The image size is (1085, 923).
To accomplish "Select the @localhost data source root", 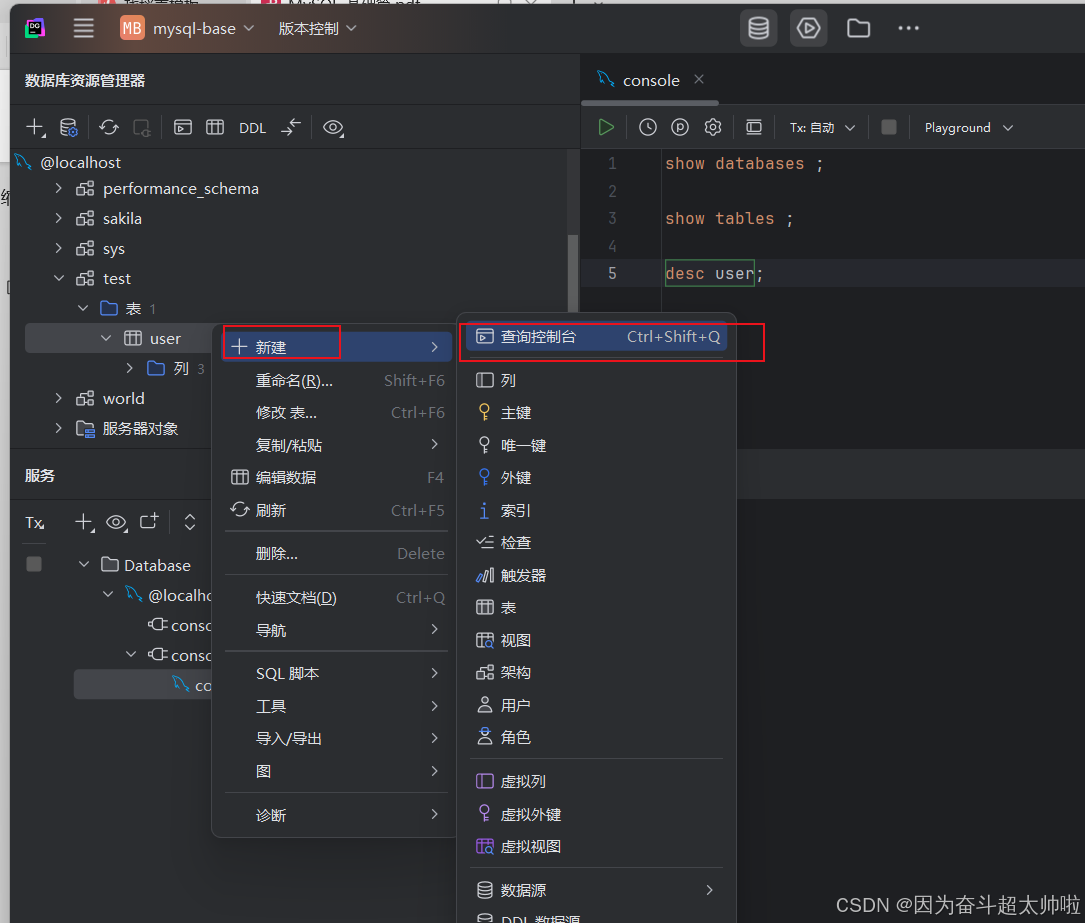I will [x=80, y=163].
